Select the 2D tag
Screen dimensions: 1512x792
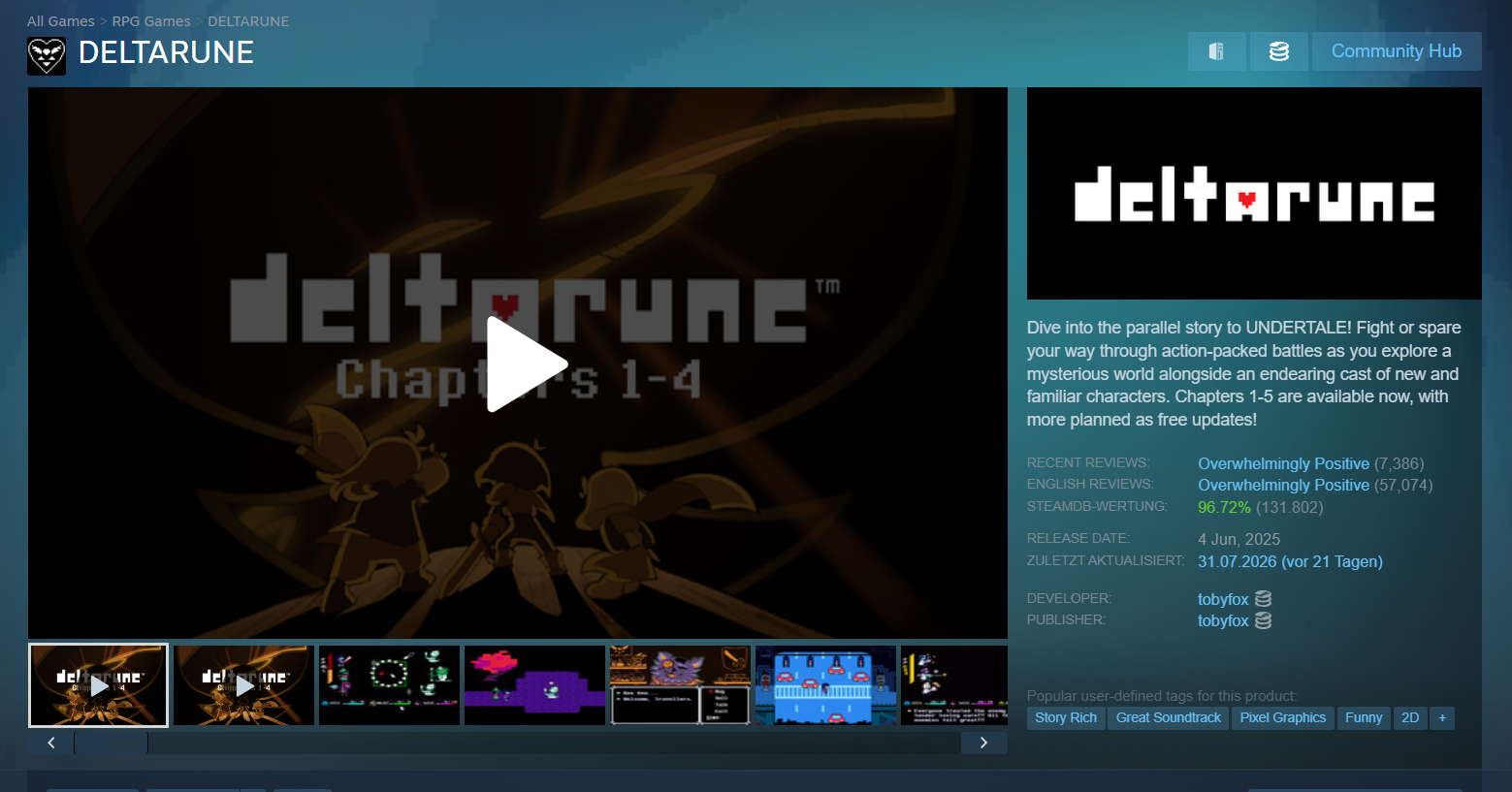click(1410, 717)
